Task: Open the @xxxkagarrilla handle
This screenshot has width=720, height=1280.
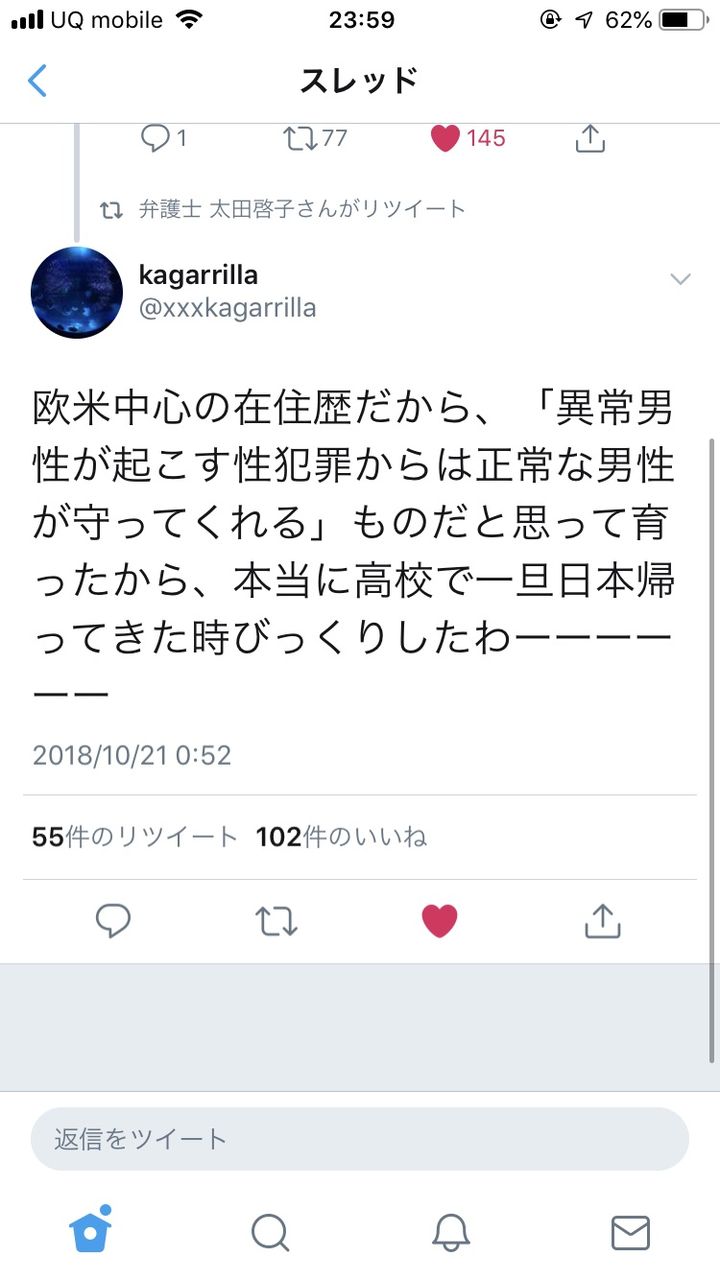Action: pos(228,308)
